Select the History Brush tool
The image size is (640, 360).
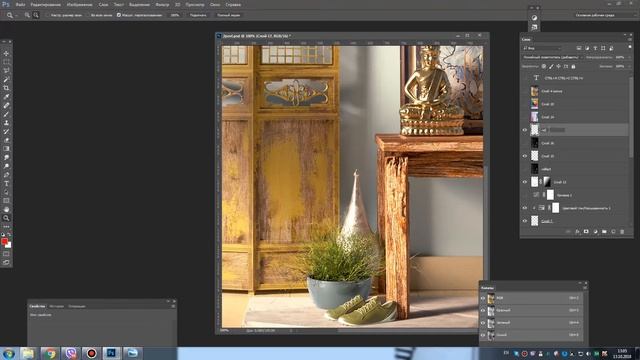(6, 131)
